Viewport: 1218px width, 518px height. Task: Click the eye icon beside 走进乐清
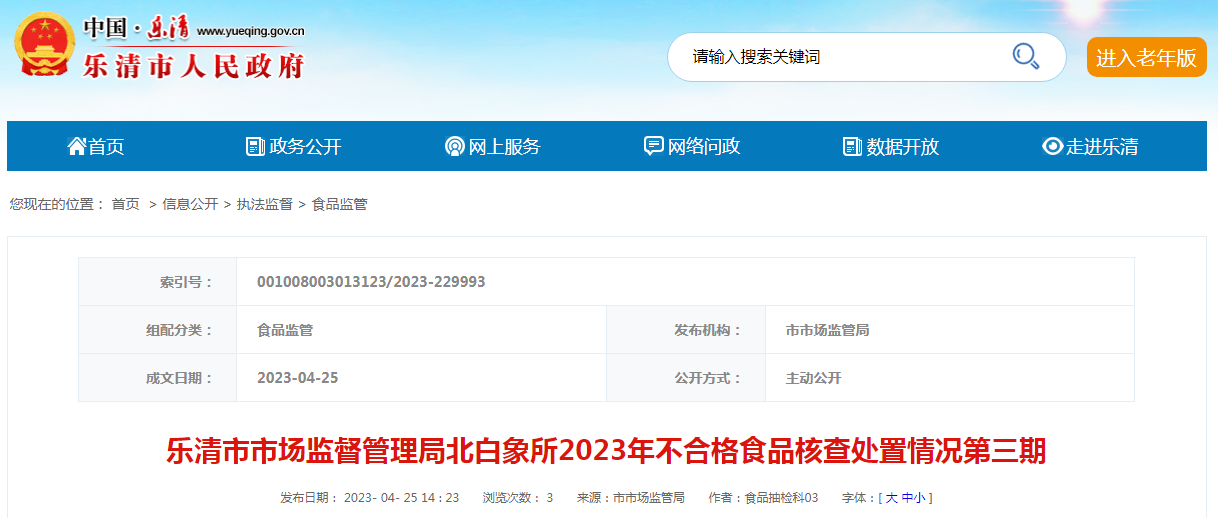pos(1052,147)
